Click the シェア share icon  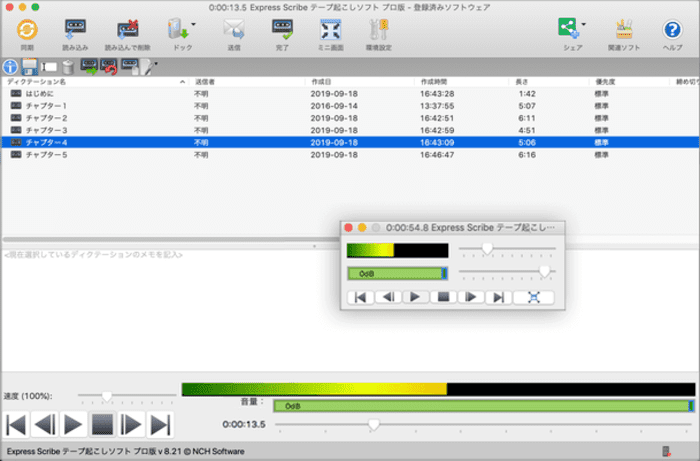coord(568,29)
